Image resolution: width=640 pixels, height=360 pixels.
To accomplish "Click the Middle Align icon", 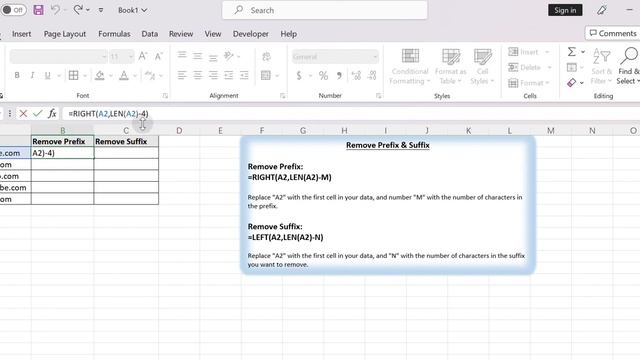I will point(198,56).
